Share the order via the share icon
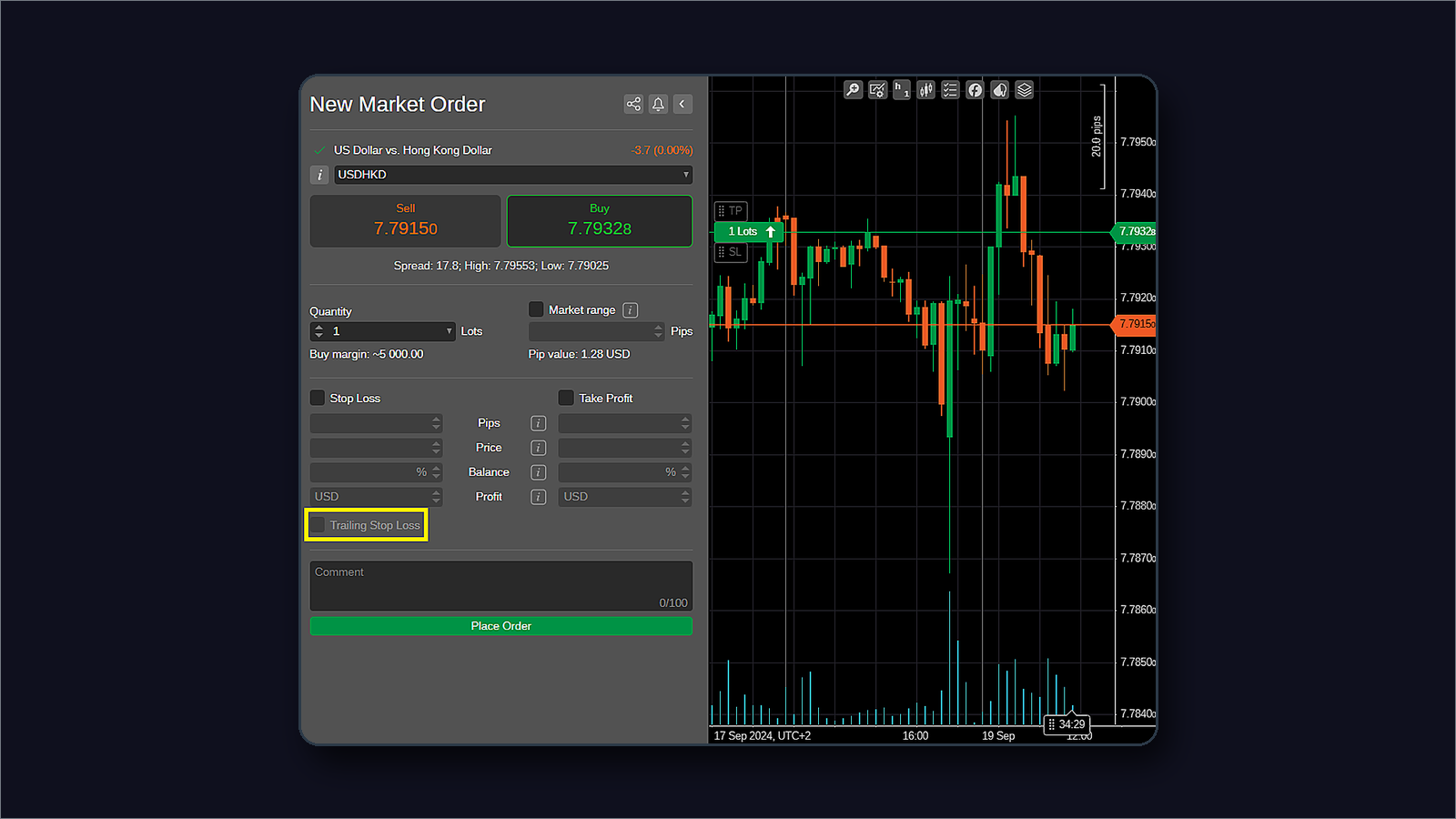This screenshot has height=819, width=1456. [633, 104]
